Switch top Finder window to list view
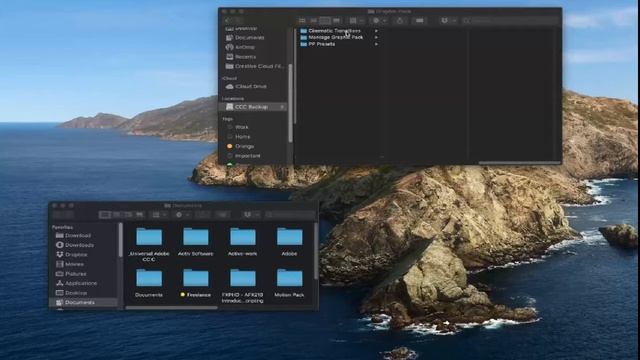The width and height of the screenshot is (640, 360). coord(313,20)
